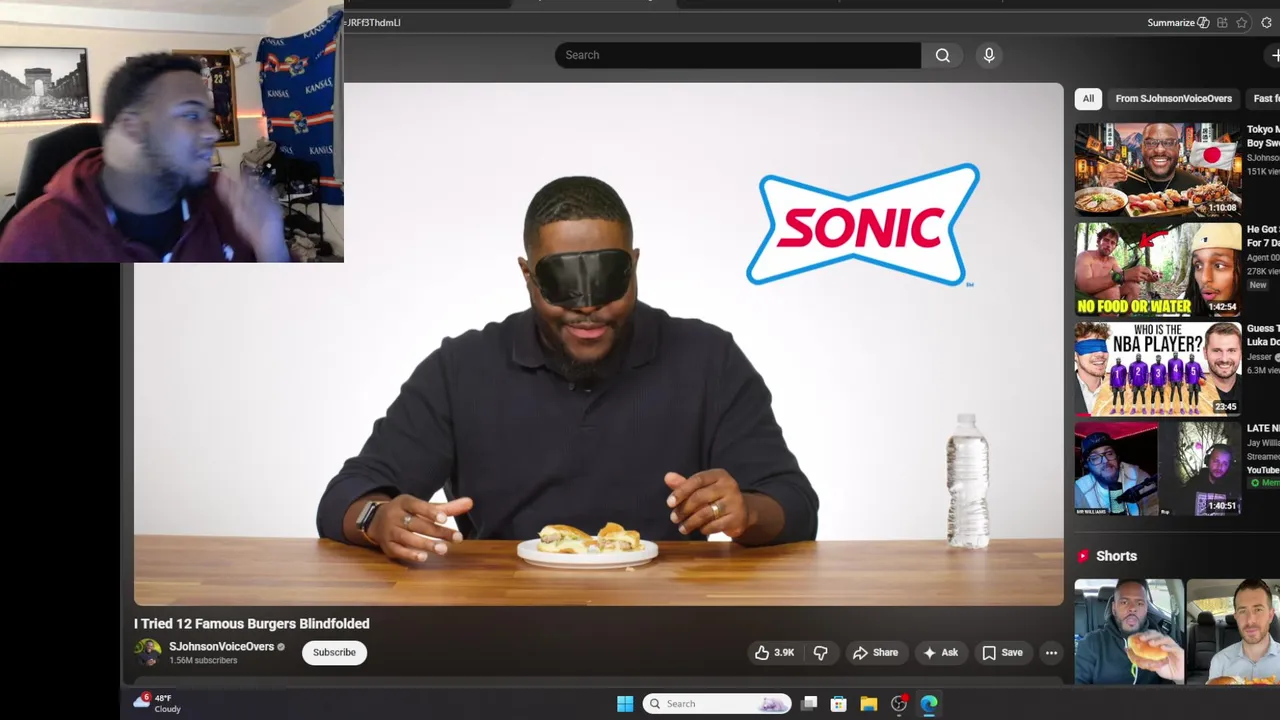Click the 1.56M subscribers text
Screen dimensions: 1280x720
(x=203, y=661)
